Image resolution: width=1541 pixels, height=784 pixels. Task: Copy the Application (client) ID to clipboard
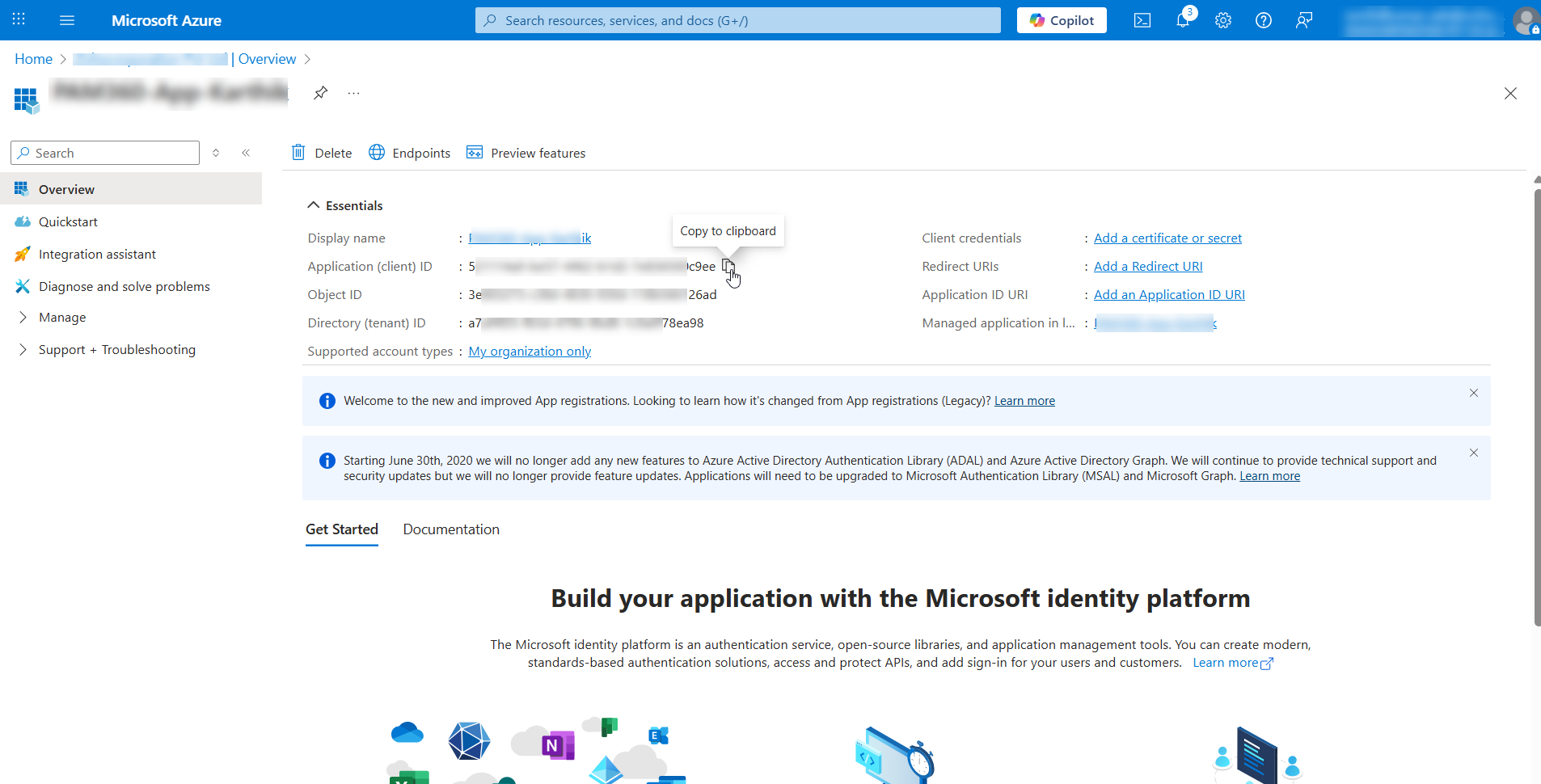728,267
